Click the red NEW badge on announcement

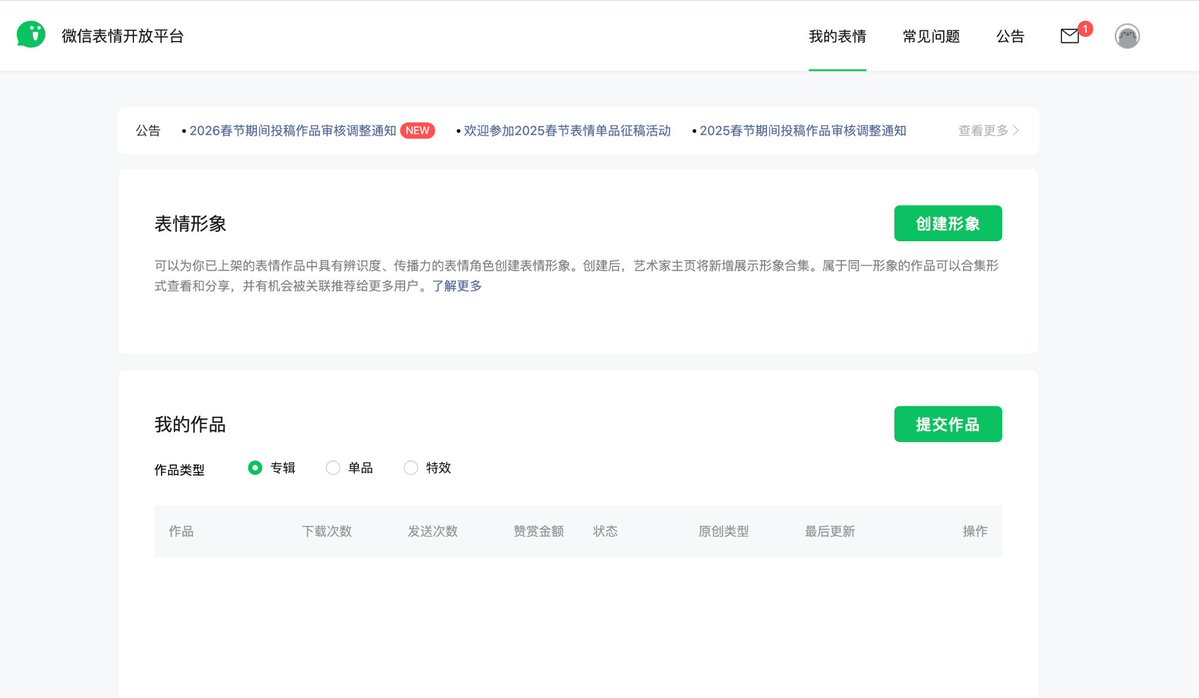[x=418, y=131]
